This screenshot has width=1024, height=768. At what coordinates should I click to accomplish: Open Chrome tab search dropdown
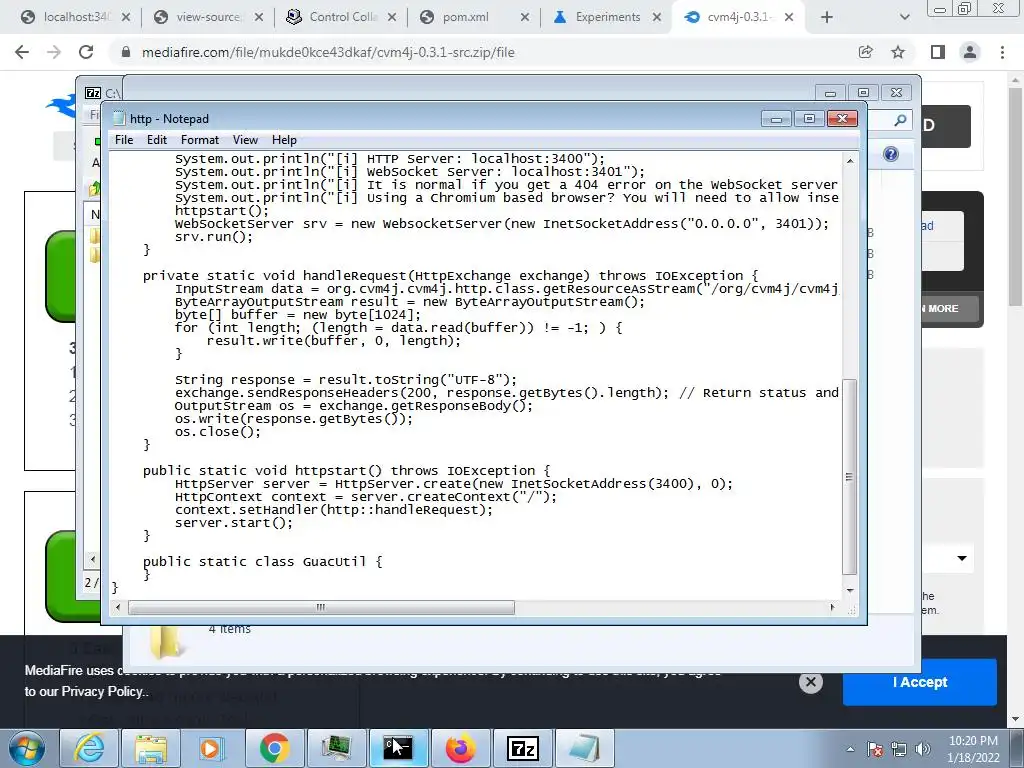[904, 18]
